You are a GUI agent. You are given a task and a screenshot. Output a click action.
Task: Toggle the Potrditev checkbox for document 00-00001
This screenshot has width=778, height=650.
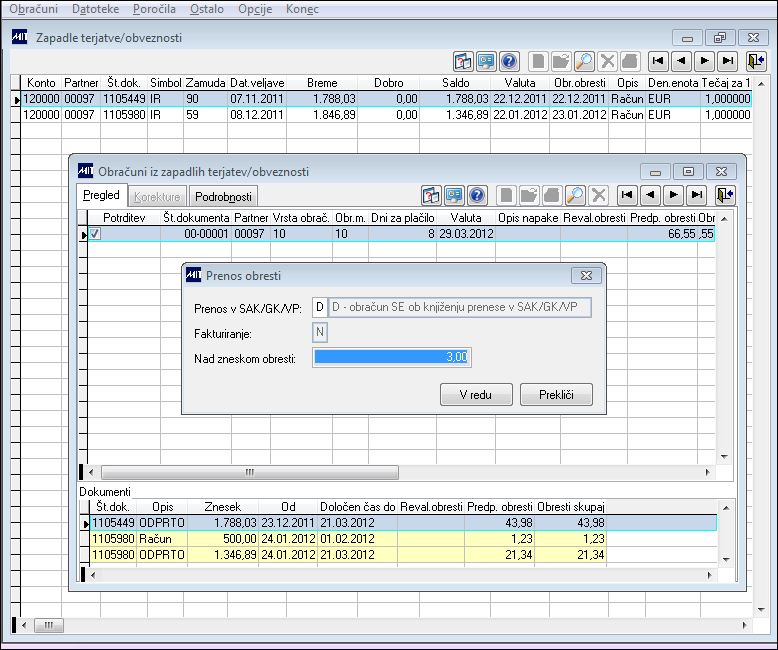point(95,234)
